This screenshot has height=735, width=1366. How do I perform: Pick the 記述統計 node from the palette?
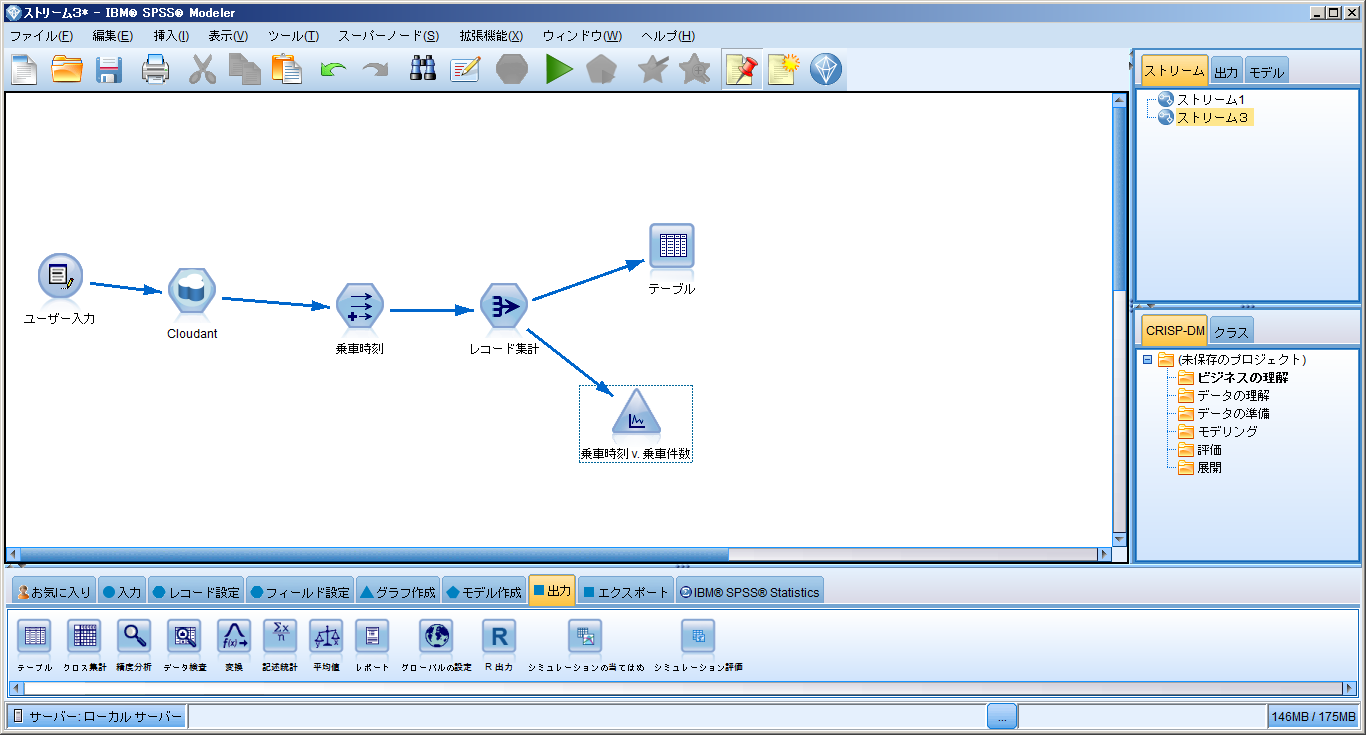tap(280, 636)
